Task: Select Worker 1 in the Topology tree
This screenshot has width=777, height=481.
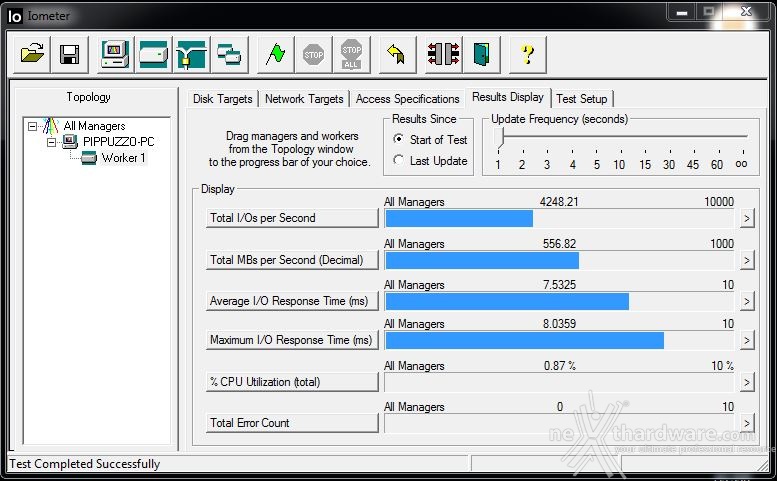Action: pyautogui.click(x=123, y=158)
